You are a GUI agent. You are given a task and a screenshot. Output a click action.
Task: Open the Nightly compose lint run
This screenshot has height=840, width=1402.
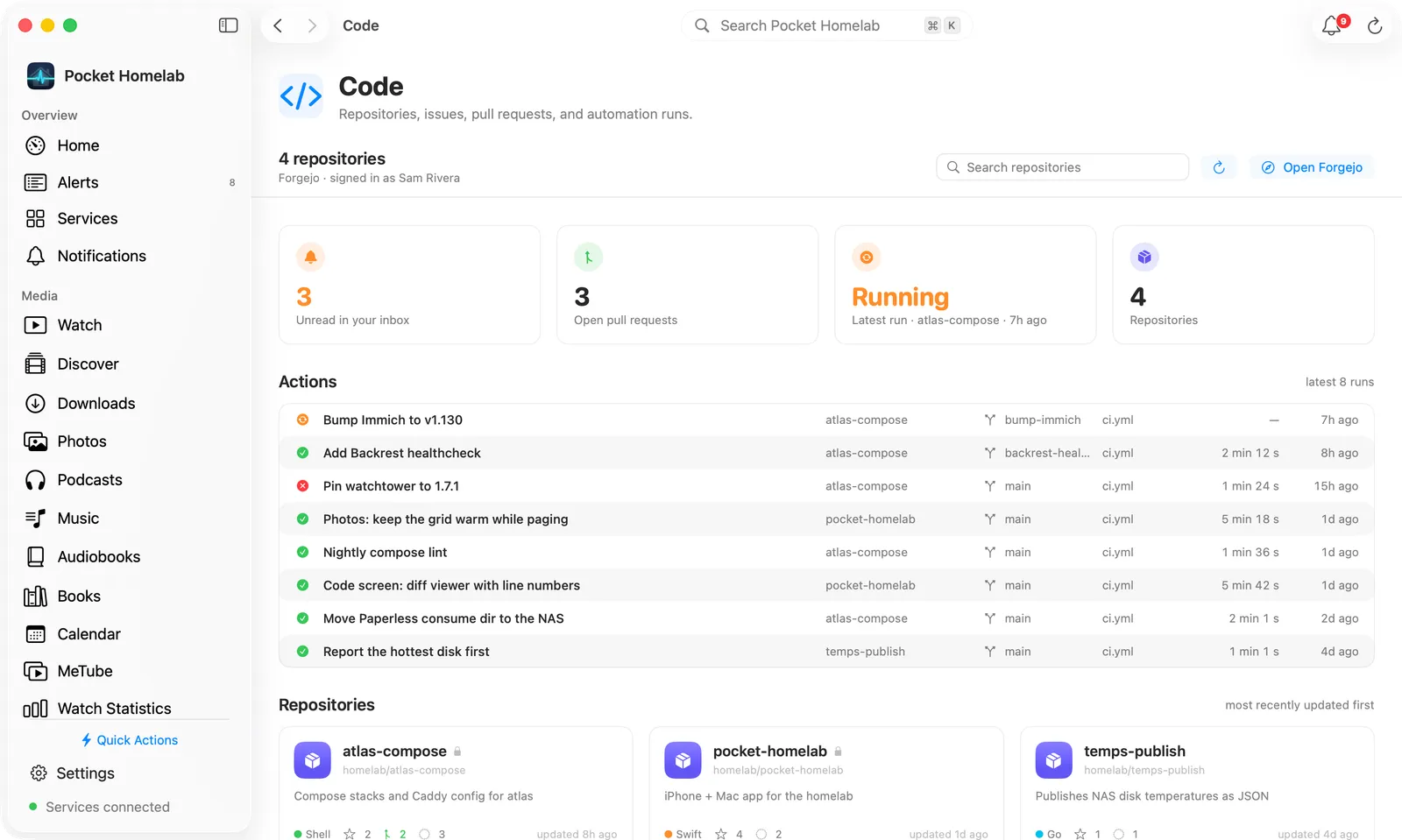[x=826, y=553]
